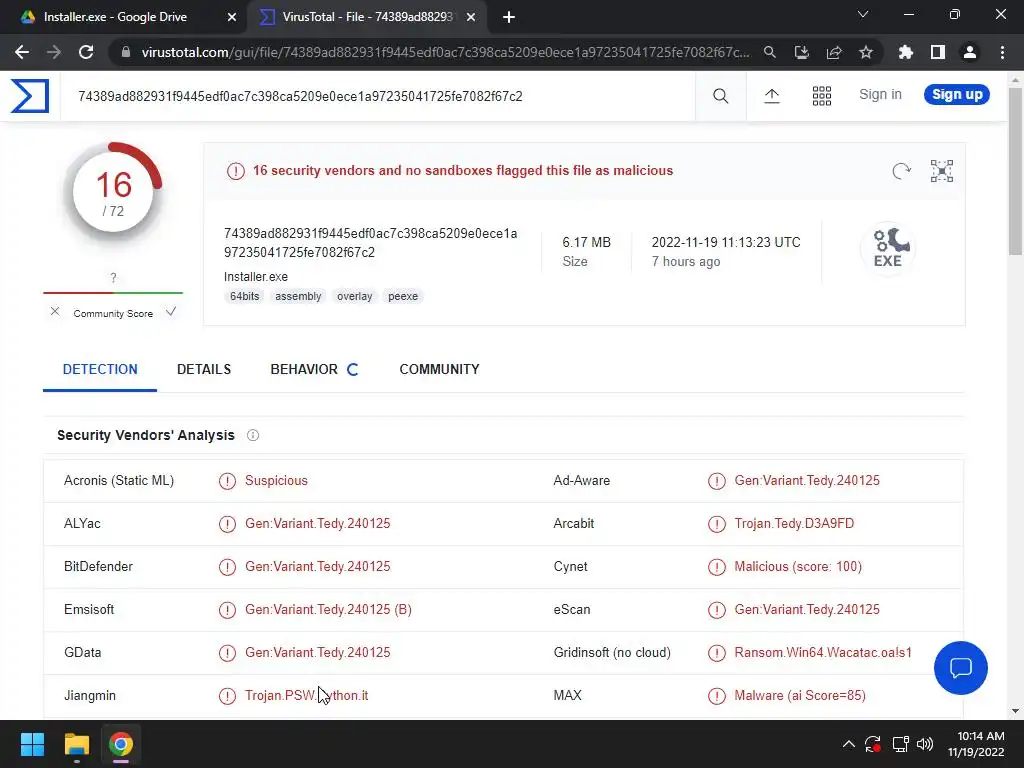Click the peexe tag
The height and width of the screenshot is (768, 1024).
coord(403,296)
